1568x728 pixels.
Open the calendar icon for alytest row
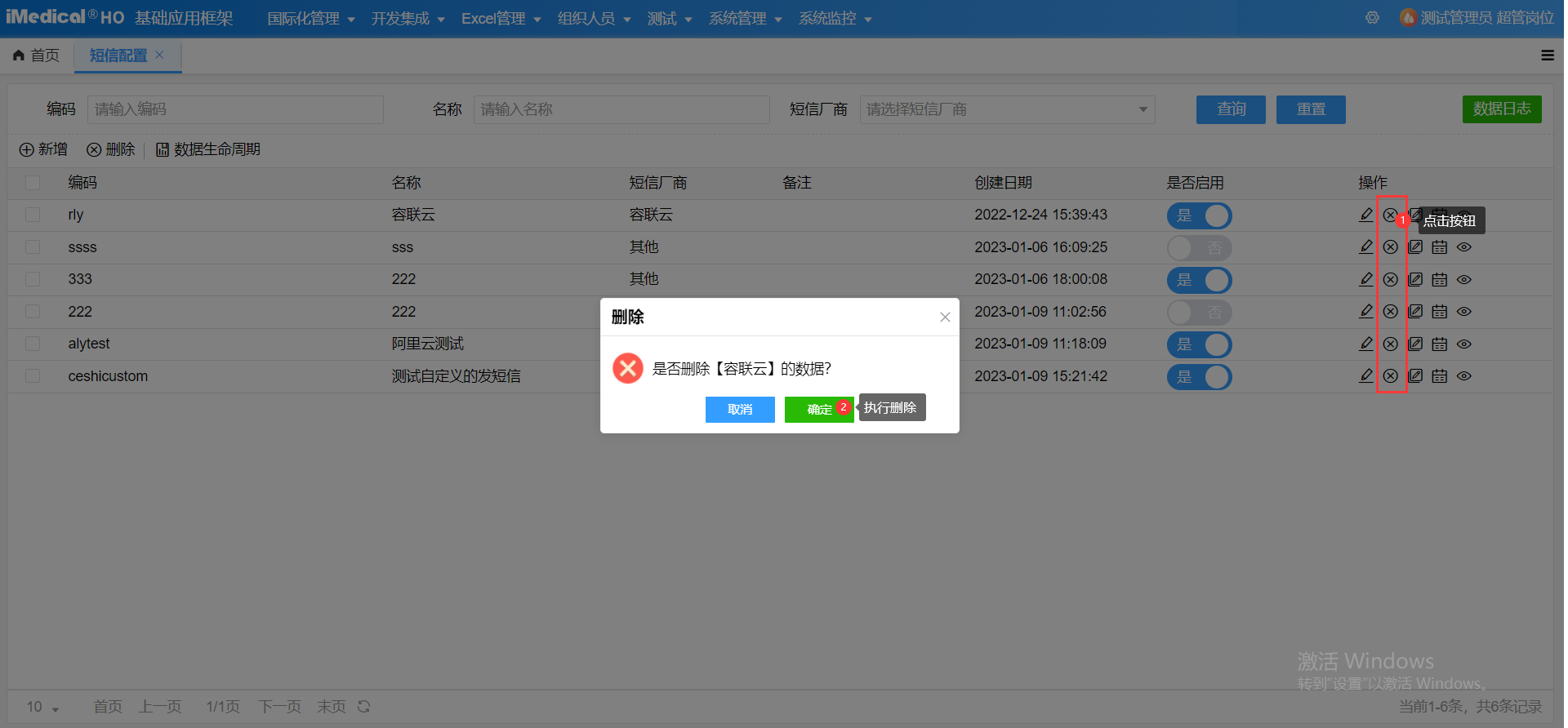pyautogui.click(x=1439, y=344)
